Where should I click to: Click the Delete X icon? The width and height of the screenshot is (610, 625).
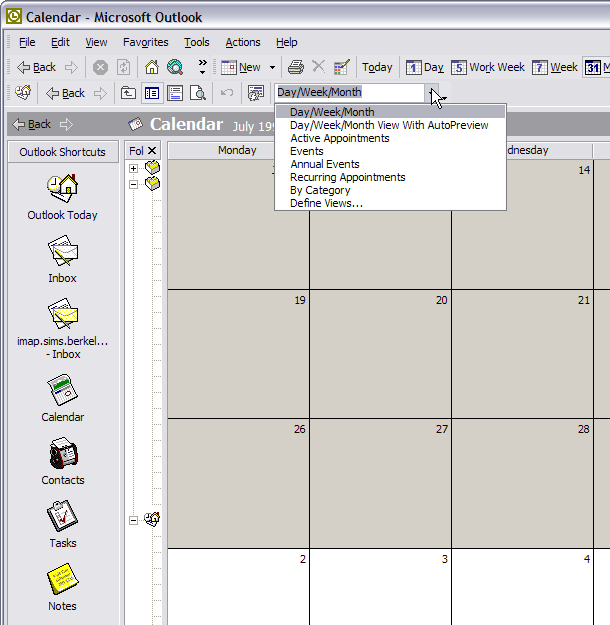(318, 67)
